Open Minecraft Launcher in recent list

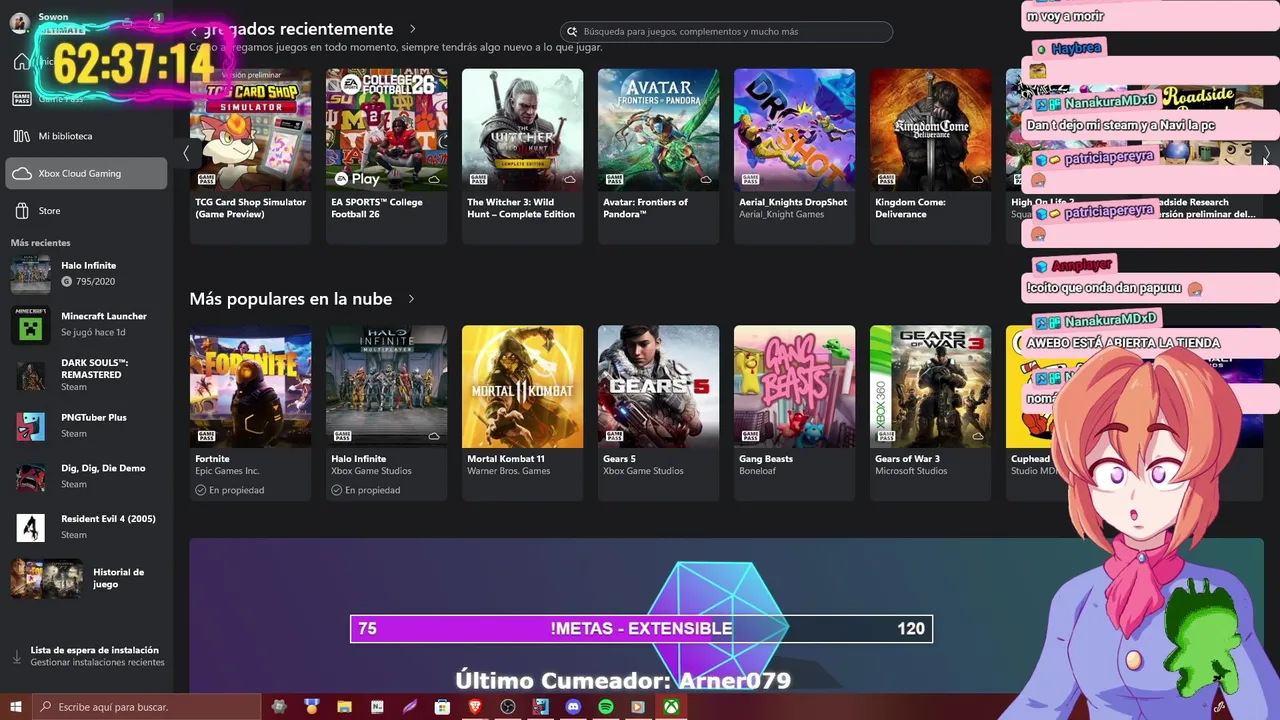point(86,324)
